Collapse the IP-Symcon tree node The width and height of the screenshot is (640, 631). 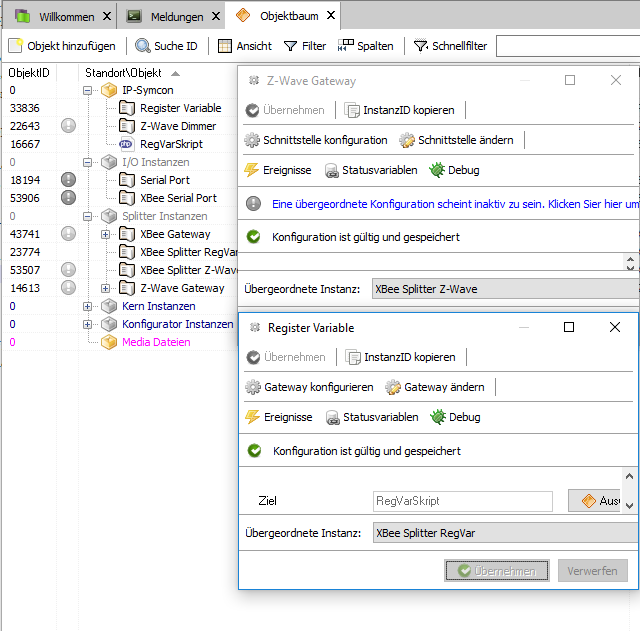coord(88,90)
